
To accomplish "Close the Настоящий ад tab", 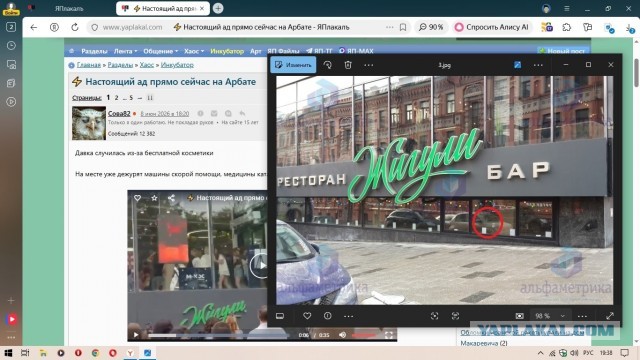I will 202,9.
